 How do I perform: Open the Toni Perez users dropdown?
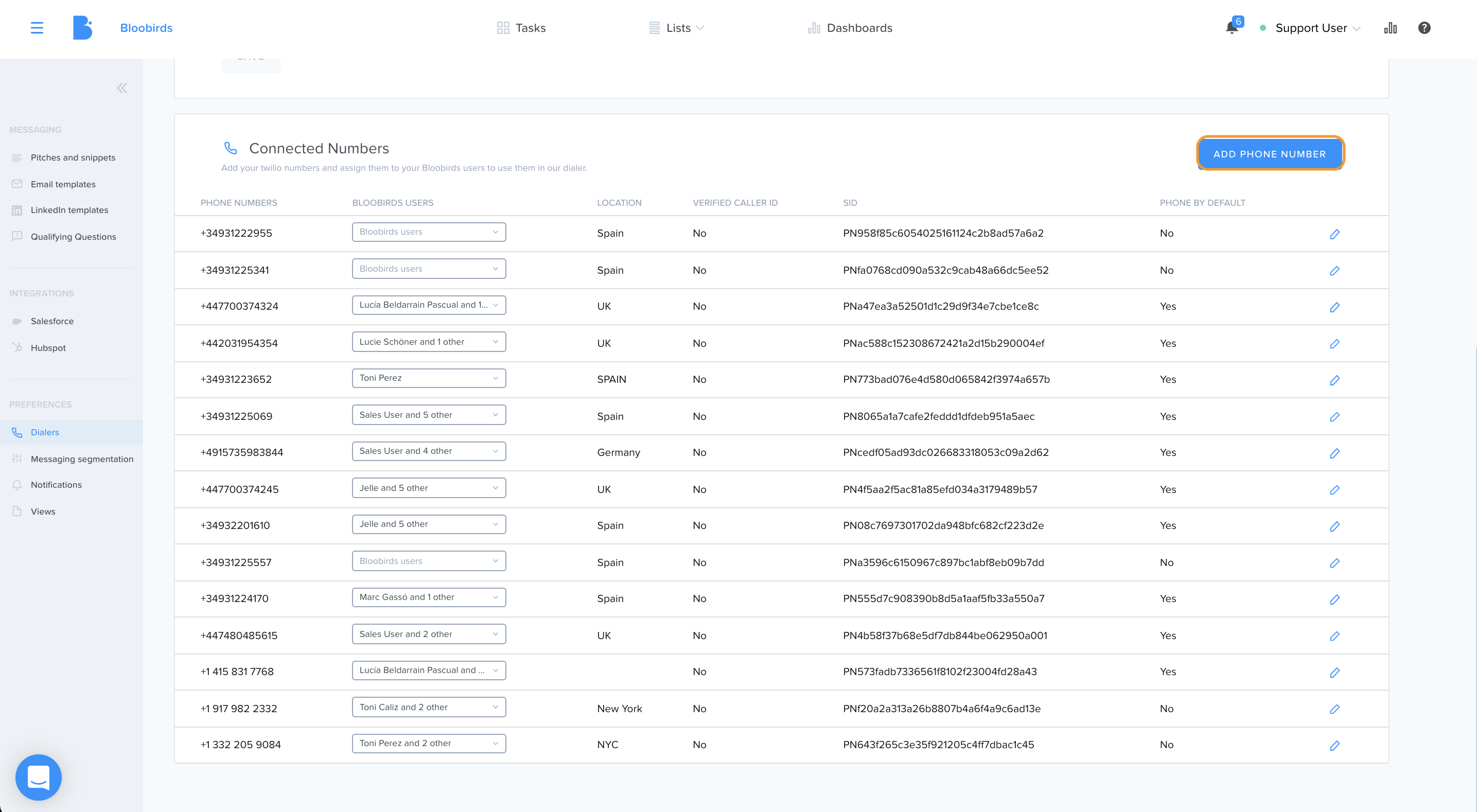coord(429,378)
